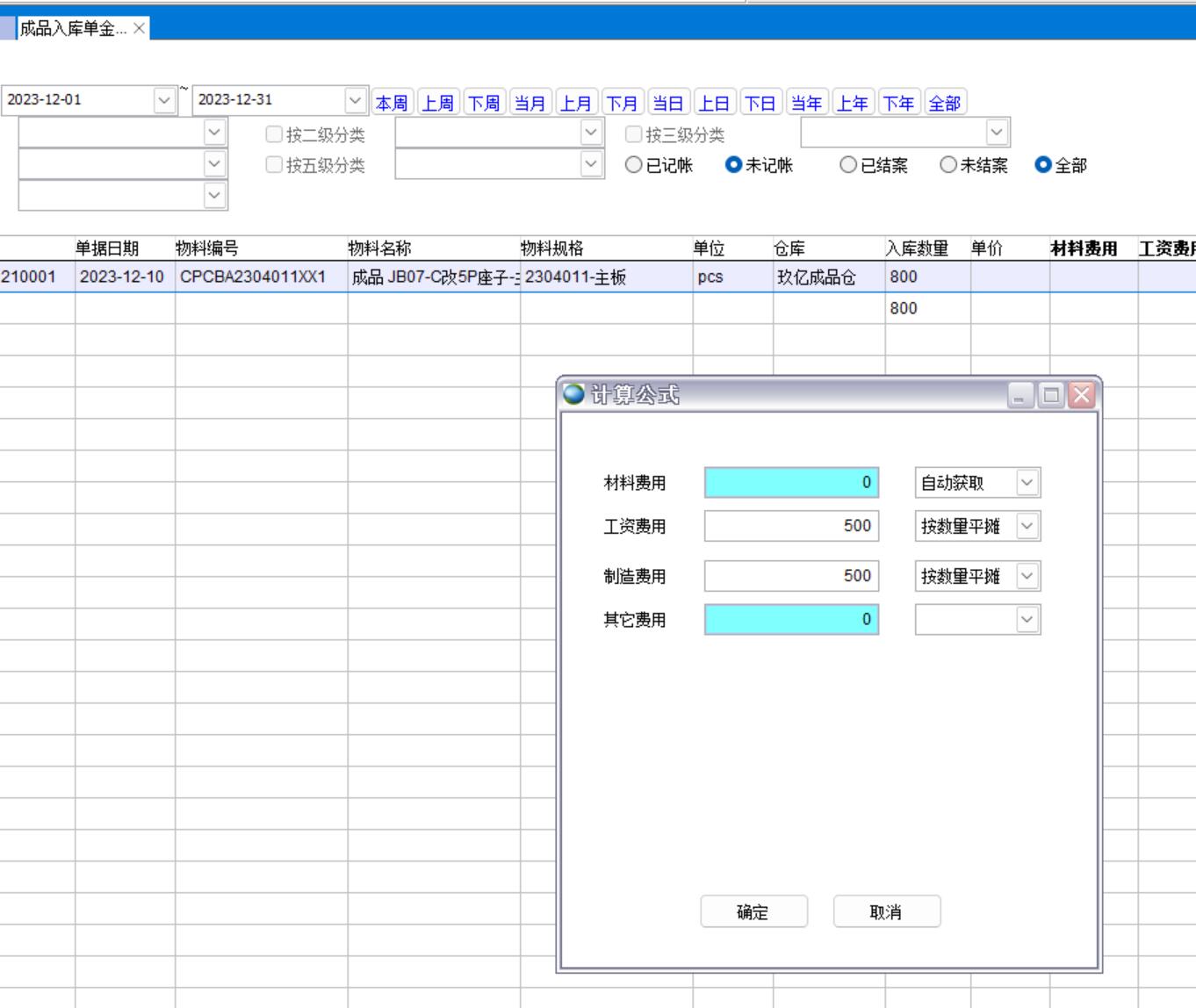Viewport: 1196px width, 1008px height.
Task: Enable the 按二级分类 checkbox
Action: 274,134
